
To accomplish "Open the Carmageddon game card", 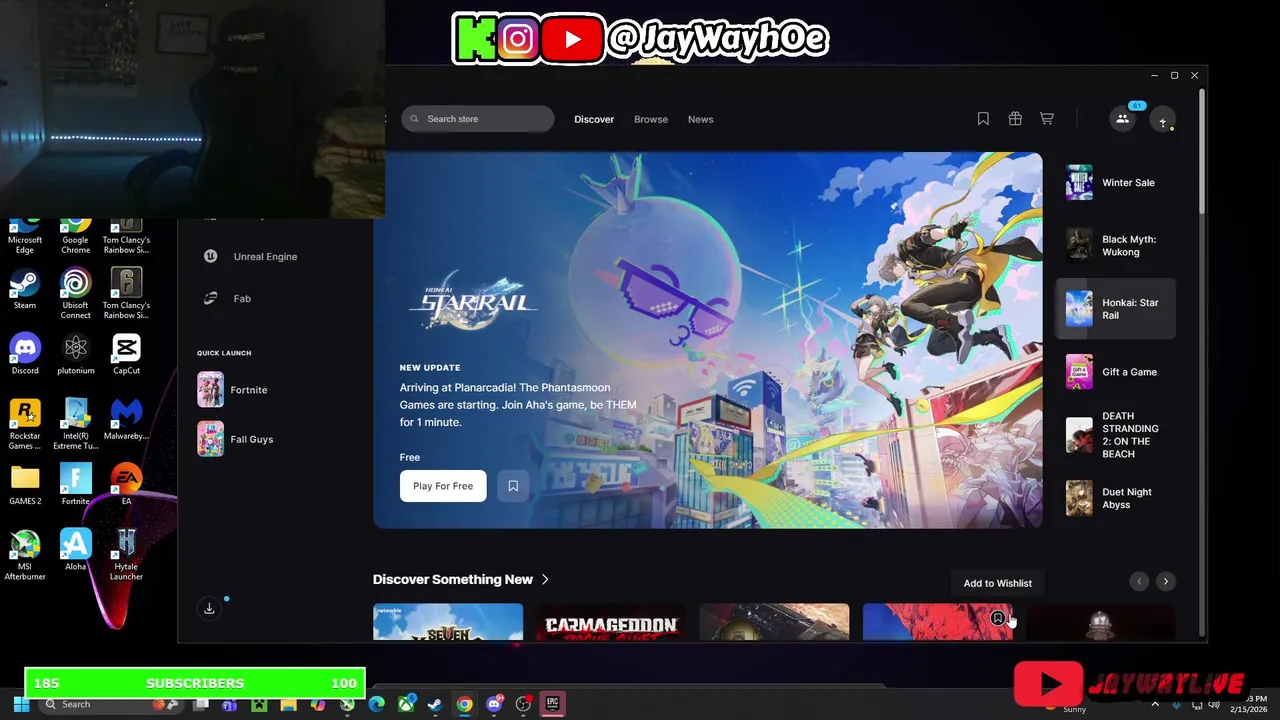I will point(611,622).
